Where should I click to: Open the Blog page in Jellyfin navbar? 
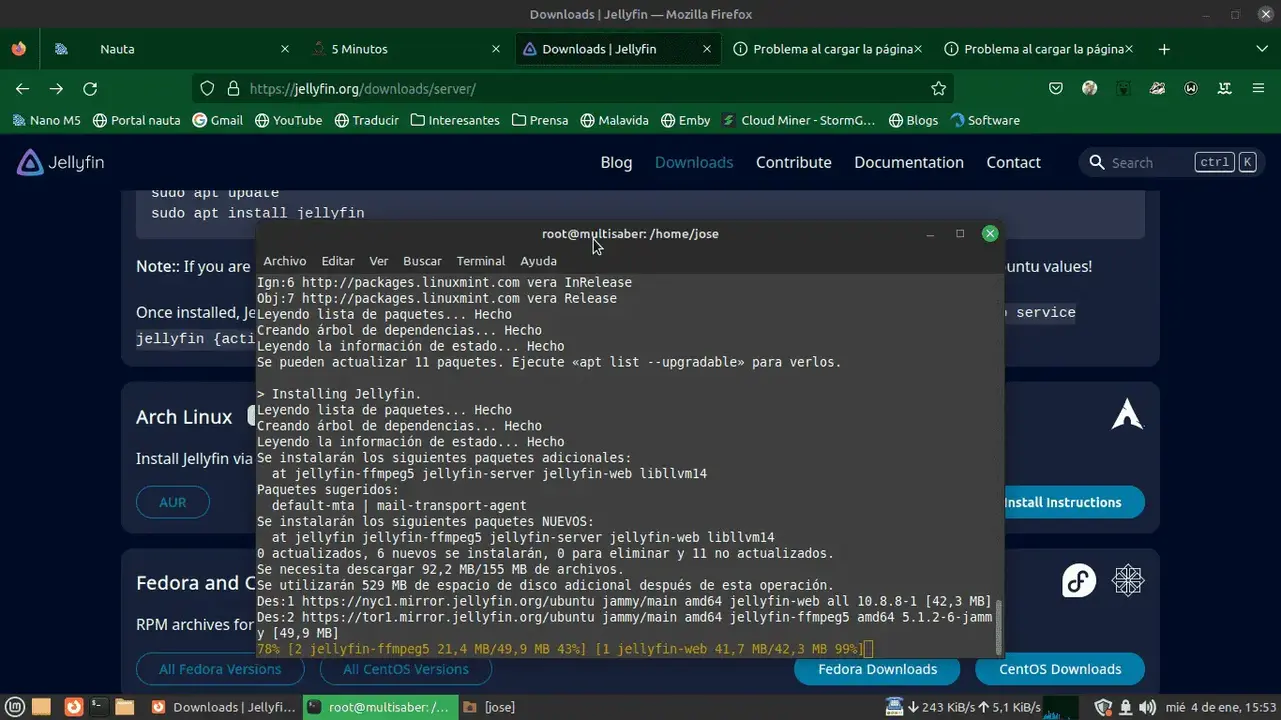pyautogui.click(x=616, y=162)
